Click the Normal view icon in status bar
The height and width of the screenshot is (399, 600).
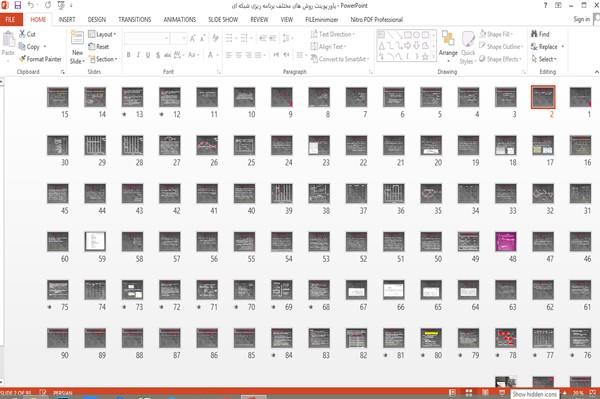click(x=452, y=393)
